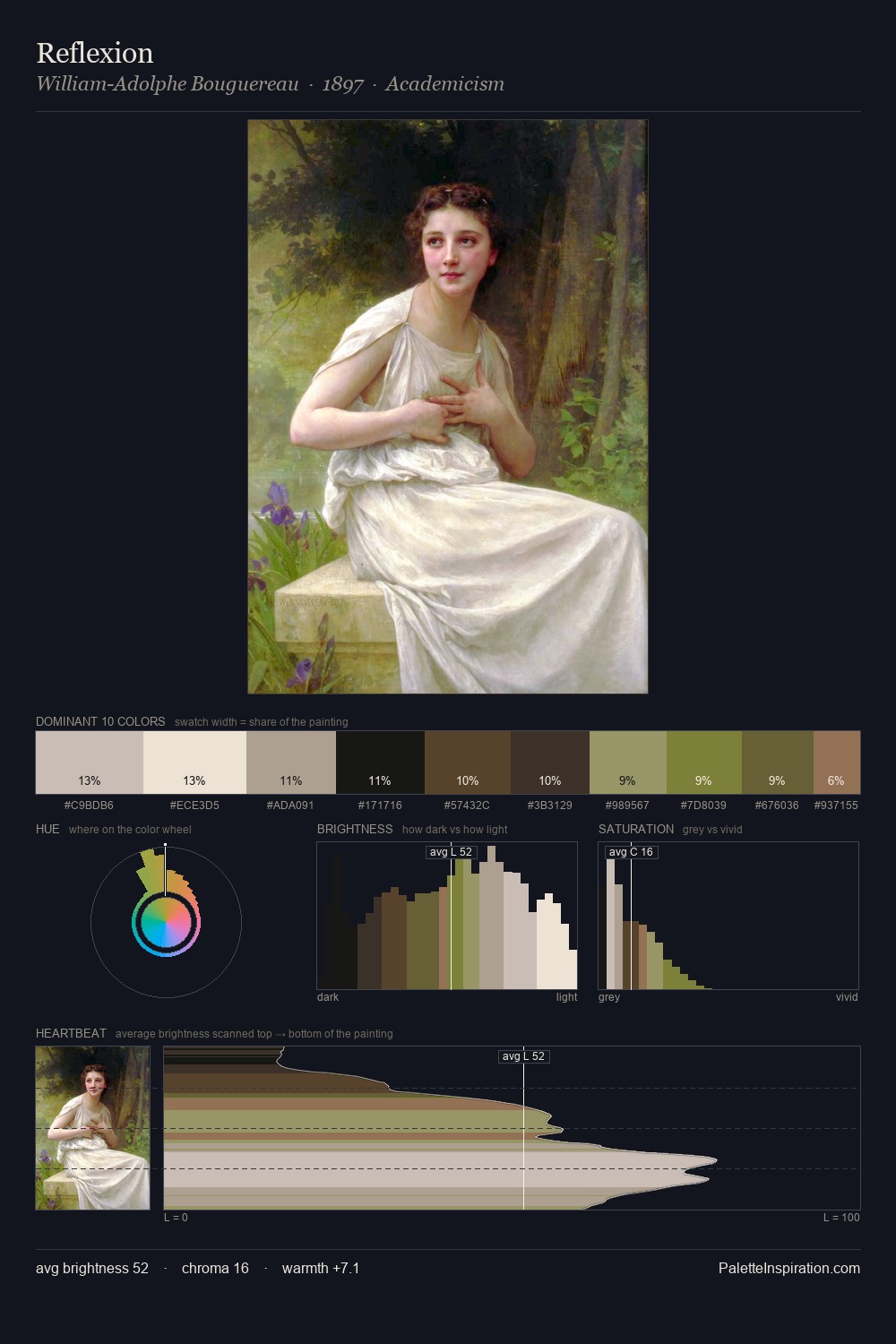Click the 'DOMINANT 10 COLORS' heading

point(100,721)
